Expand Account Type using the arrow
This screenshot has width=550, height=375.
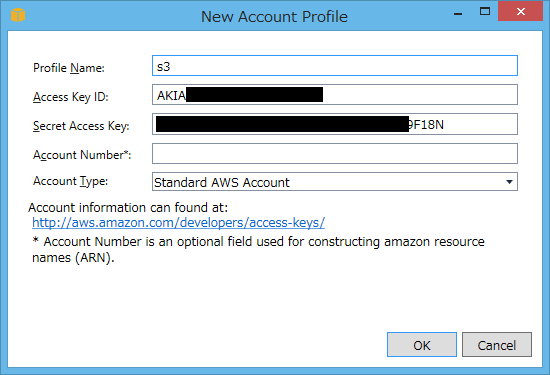coord(509,182)
